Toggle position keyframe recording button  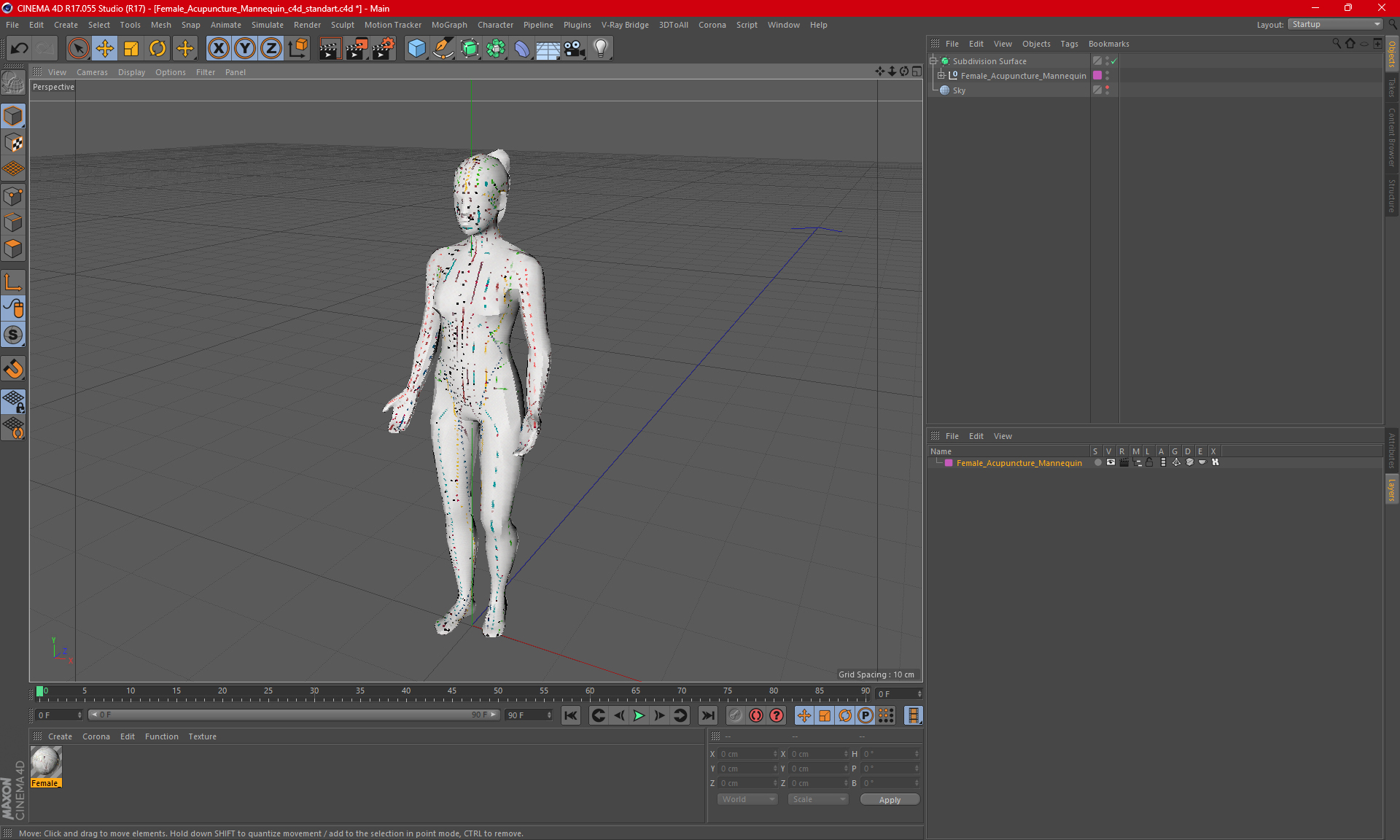[x=804, y=715]
